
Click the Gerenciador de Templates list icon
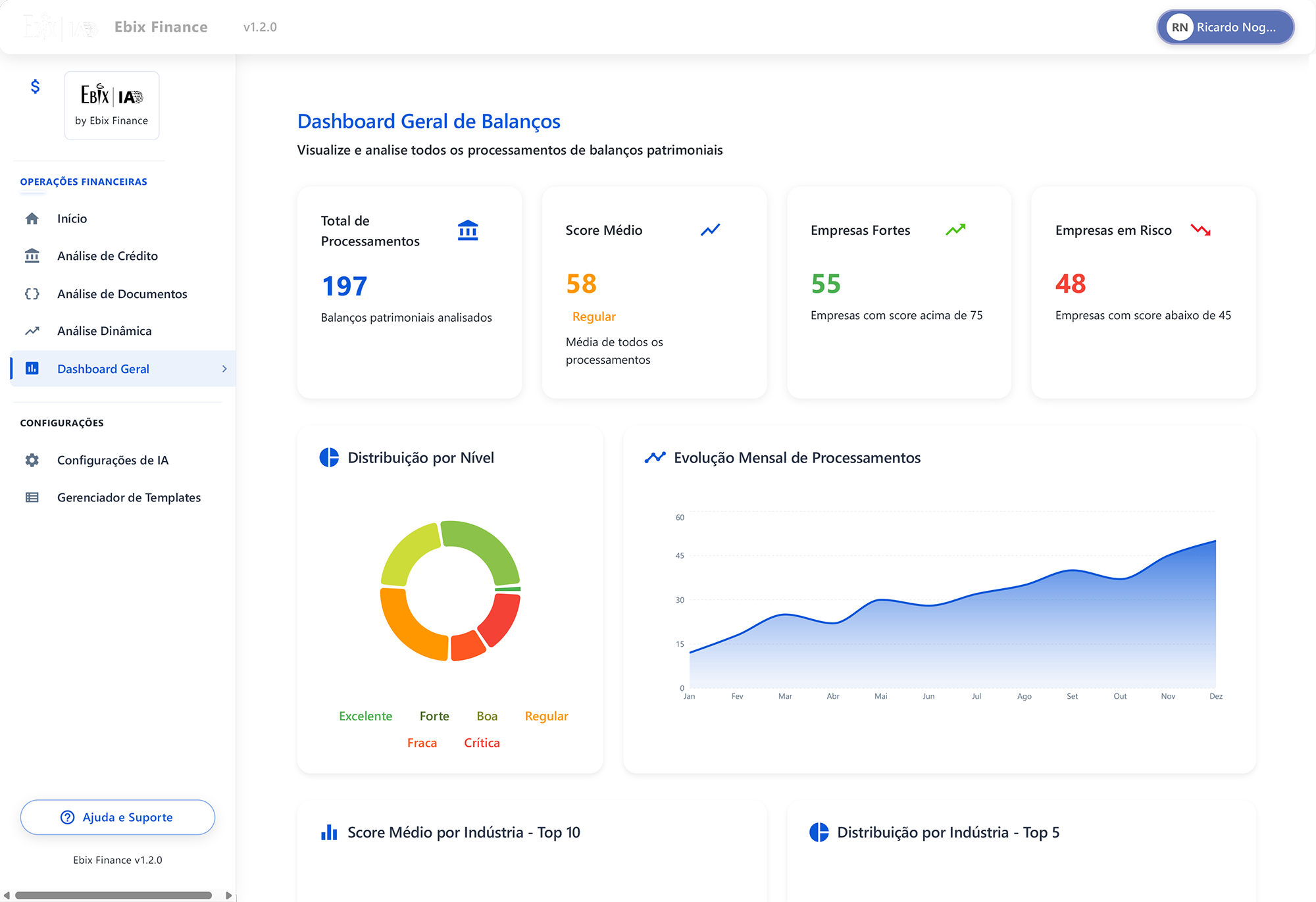(x=32, y=497)
